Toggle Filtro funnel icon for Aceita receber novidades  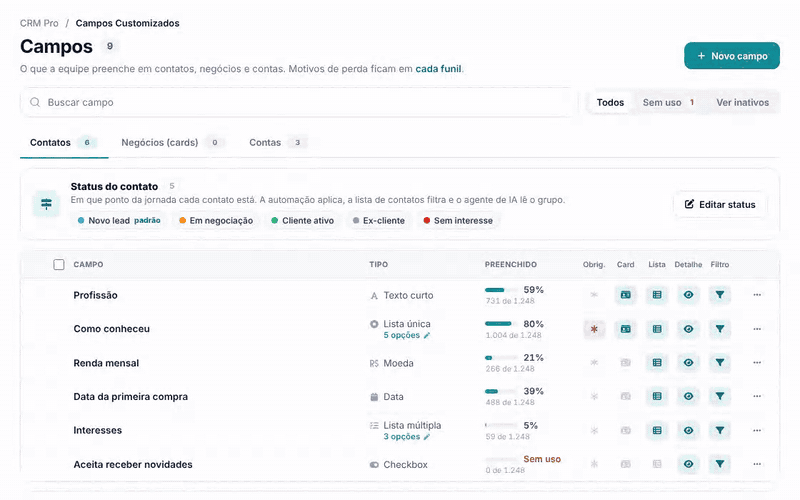720,464
